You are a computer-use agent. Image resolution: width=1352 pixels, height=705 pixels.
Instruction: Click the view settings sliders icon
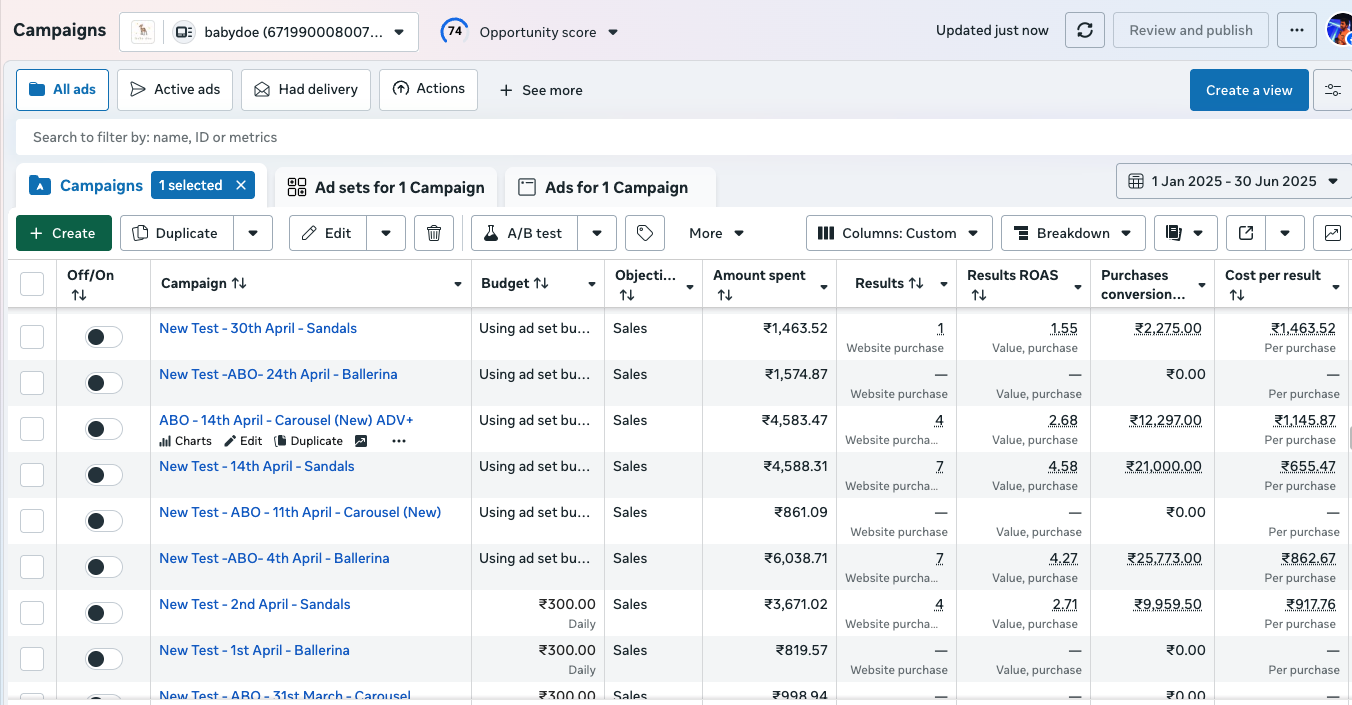point(1333,90)
